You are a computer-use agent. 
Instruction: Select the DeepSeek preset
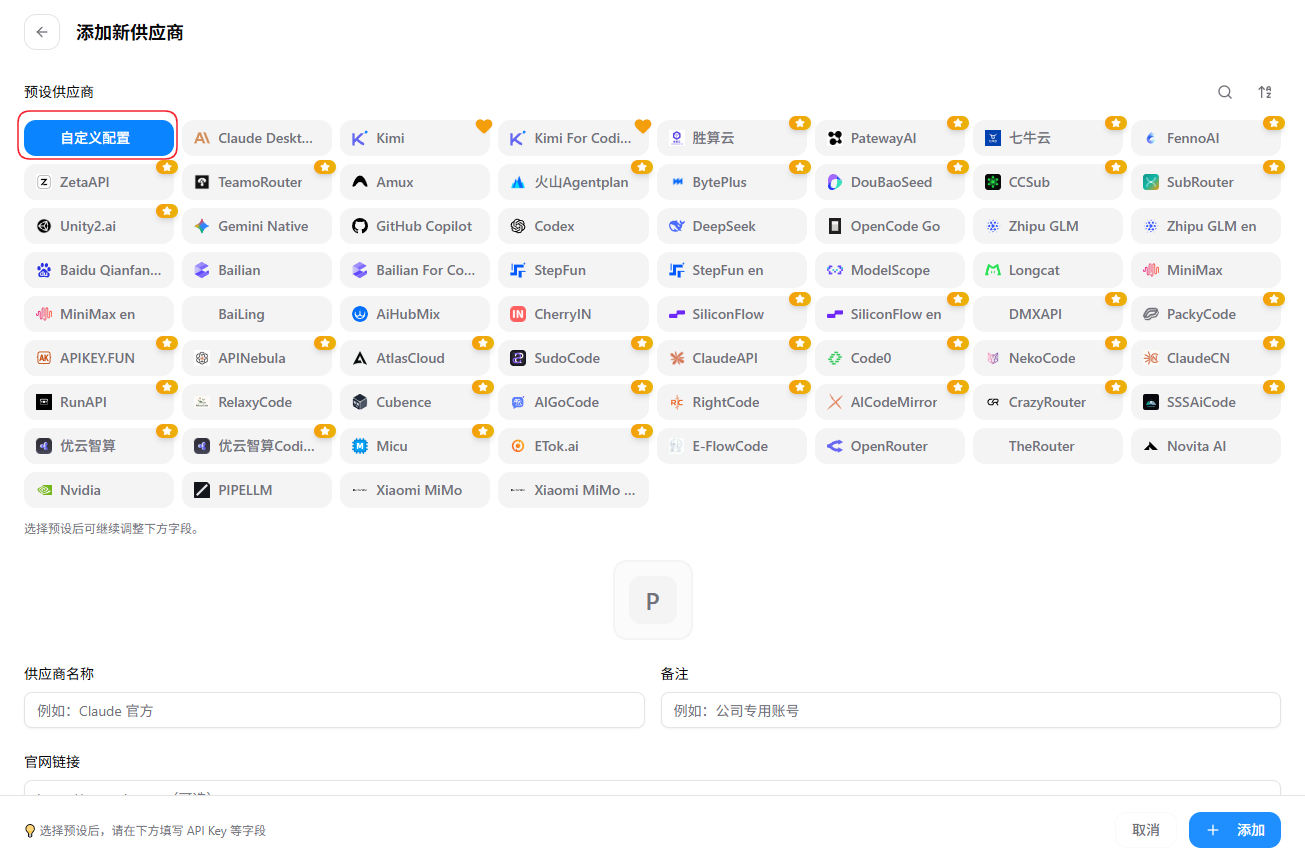[x=732, y=226]
